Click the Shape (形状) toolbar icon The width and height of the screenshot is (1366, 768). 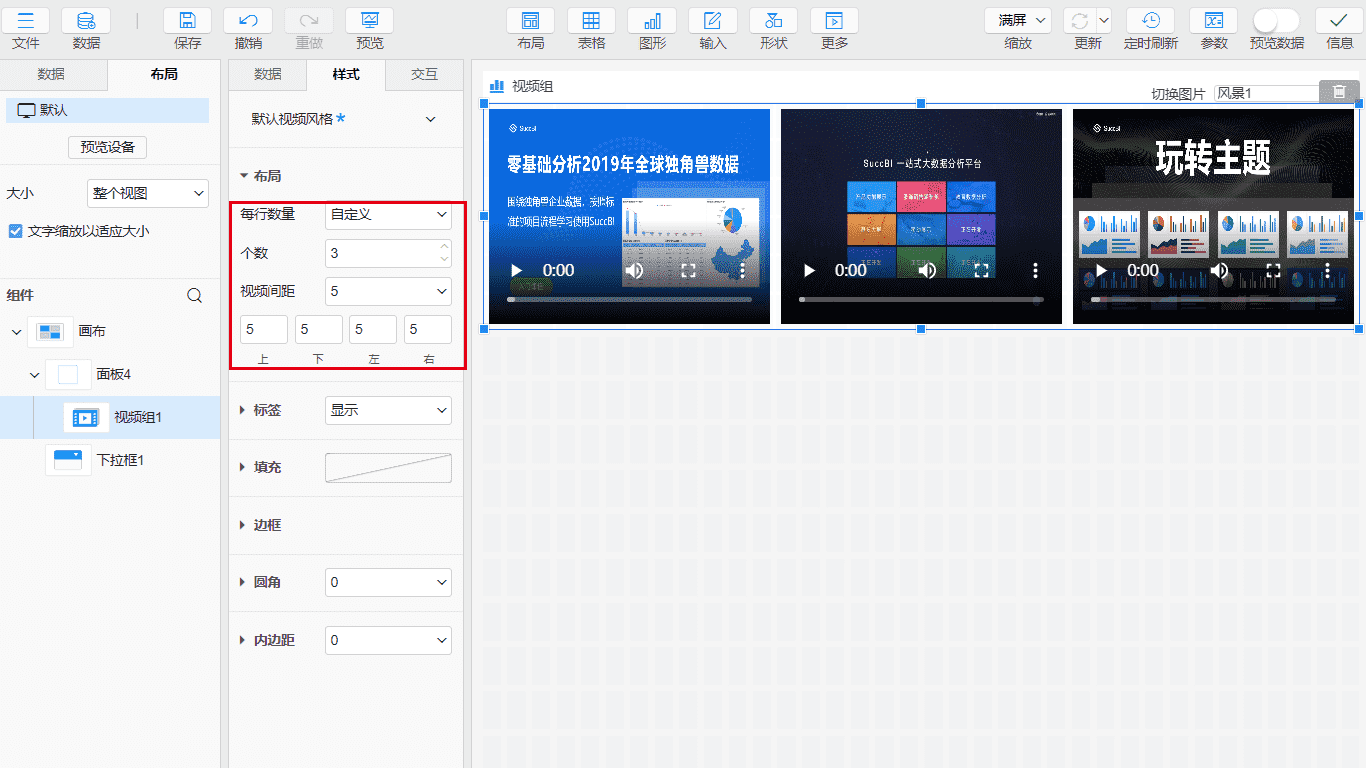click(x=773, y=21)
